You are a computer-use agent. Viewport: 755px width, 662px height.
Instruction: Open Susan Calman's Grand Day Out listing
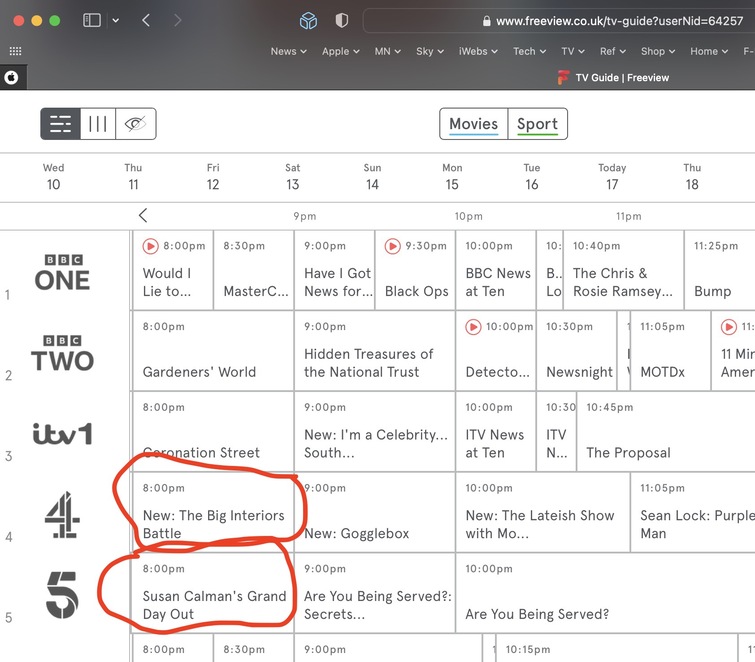(213, 593)
